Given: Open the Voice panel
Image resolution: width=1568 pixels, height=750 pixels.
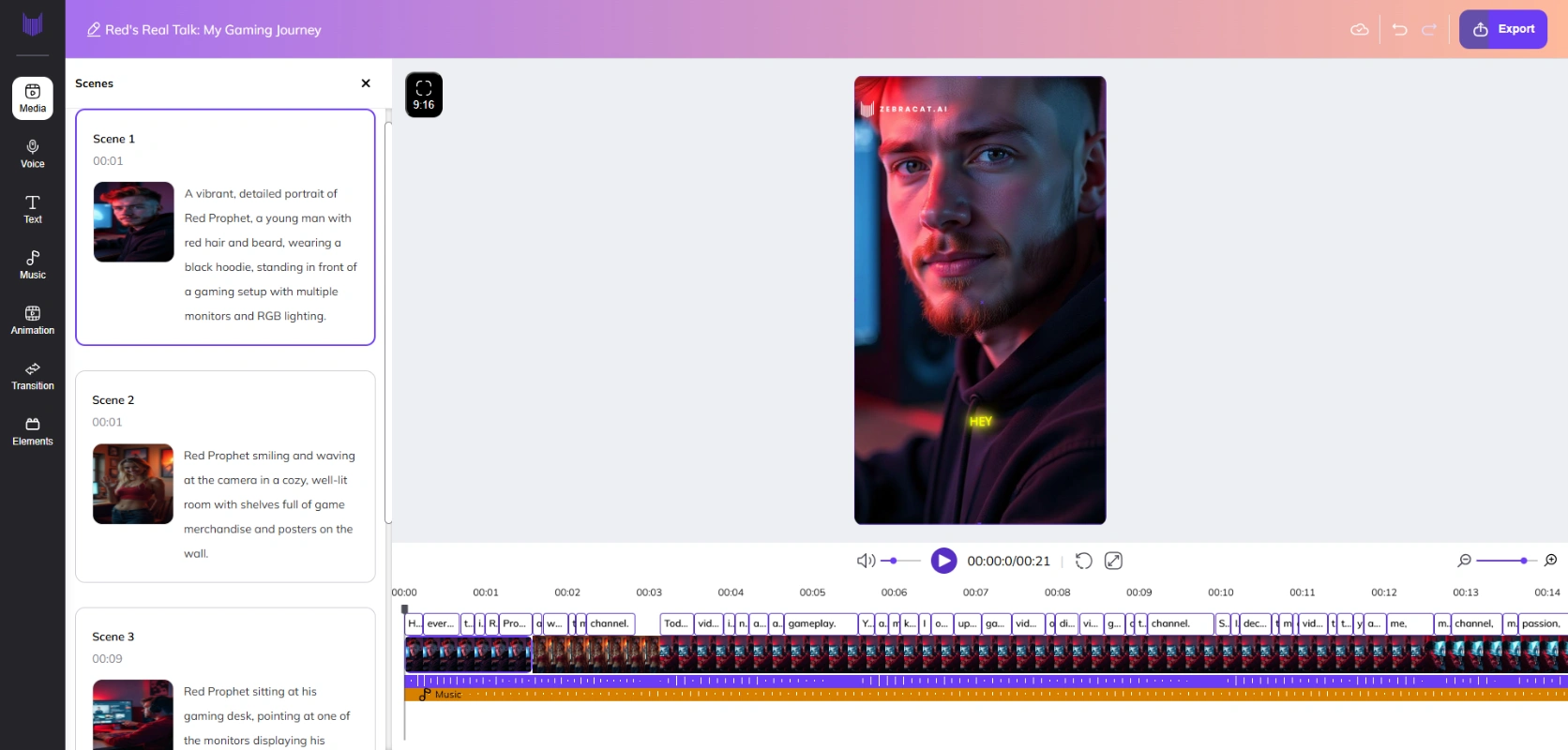Looking at the screenshot, I should coord(33,154).
